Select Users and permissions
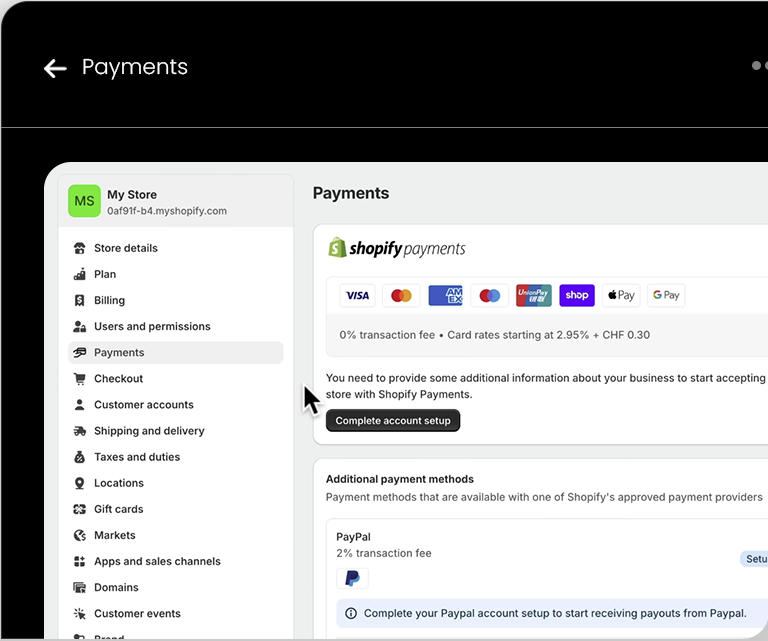768x641 pixels. tap(175, 326)
